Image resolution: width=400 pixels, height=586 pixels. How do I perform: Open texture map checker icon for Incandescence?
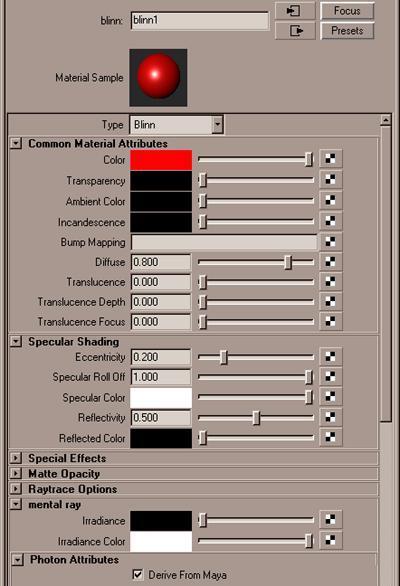330,221
